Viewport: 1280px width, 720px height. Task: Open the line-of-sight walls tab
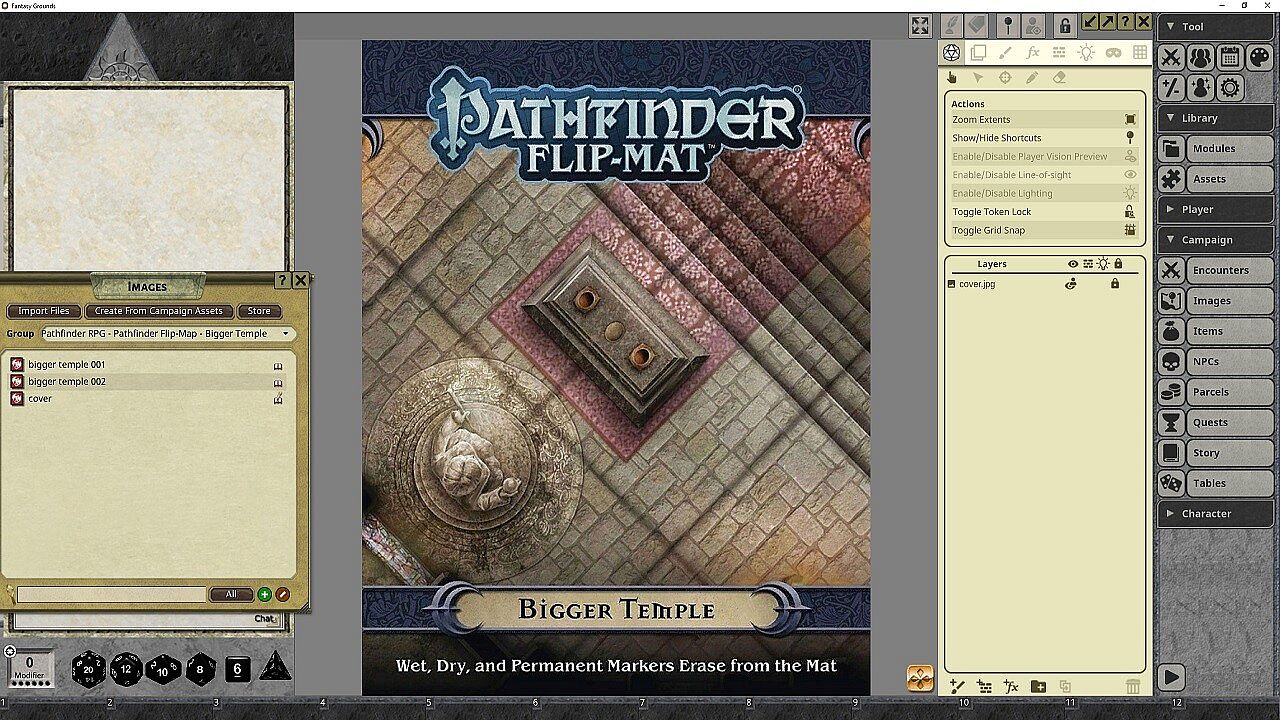[x=1059, y=53]
